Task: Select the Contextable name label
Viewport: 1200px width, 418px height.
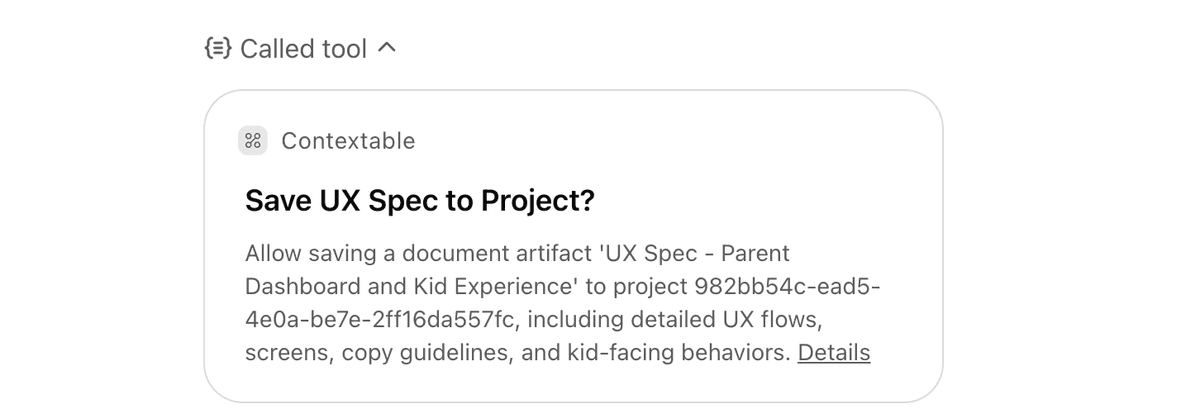Action: click(348, 141)
